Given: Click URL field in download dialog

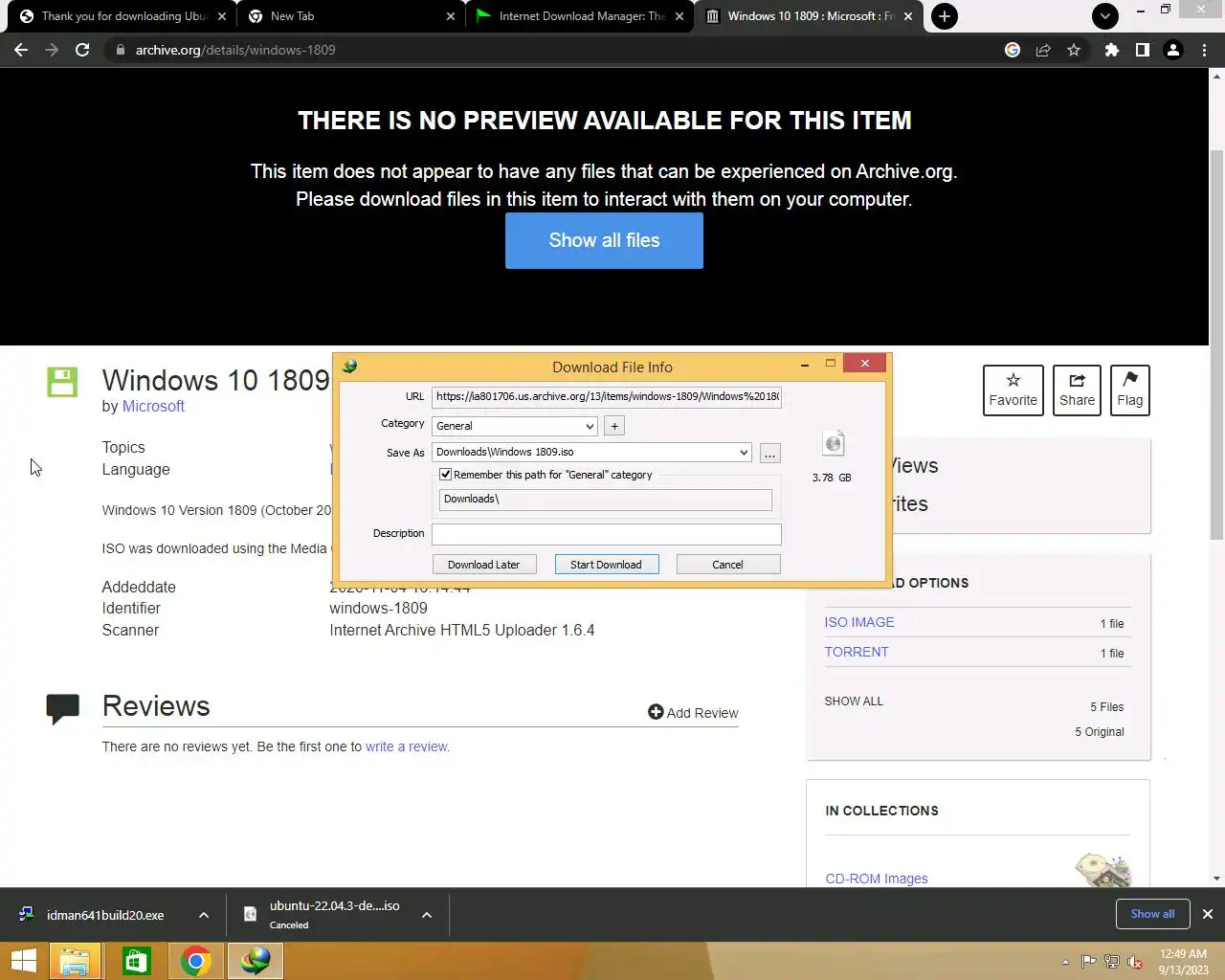Looking at the screenshot, I should (606, 396).
